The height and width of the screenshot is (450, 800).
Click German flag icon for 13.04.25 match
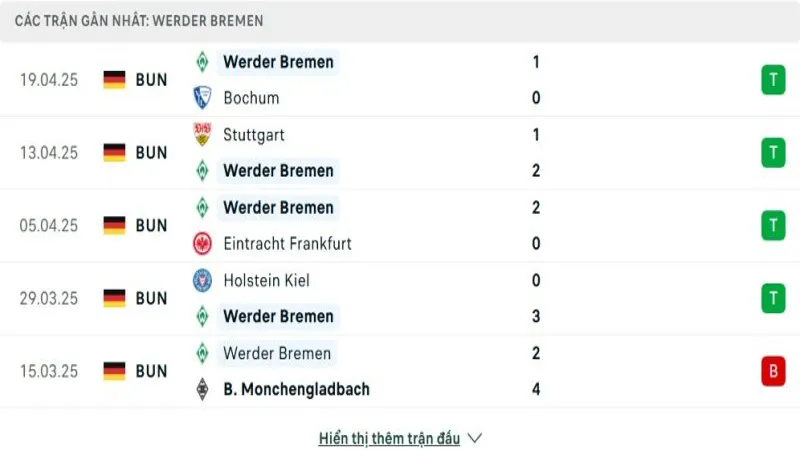114,152
